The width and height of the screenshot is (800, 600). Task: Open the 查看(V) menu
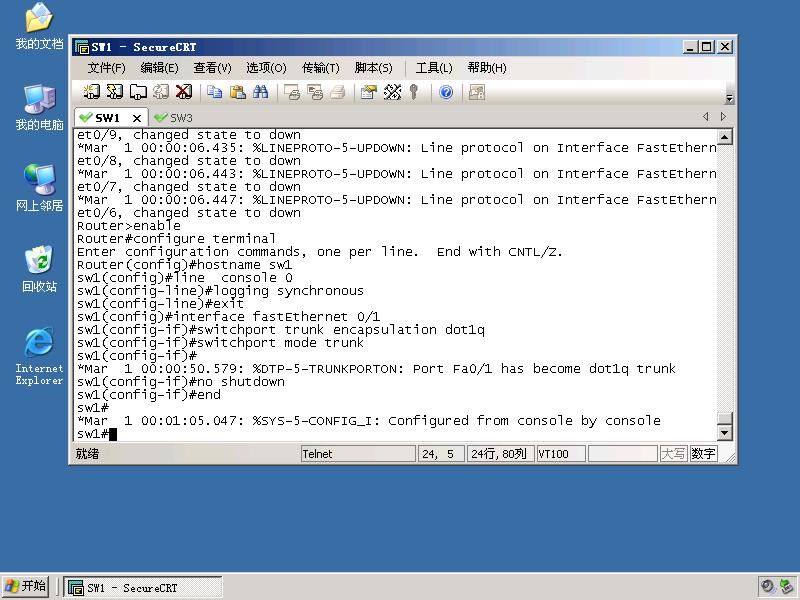(x=212, y=68)
